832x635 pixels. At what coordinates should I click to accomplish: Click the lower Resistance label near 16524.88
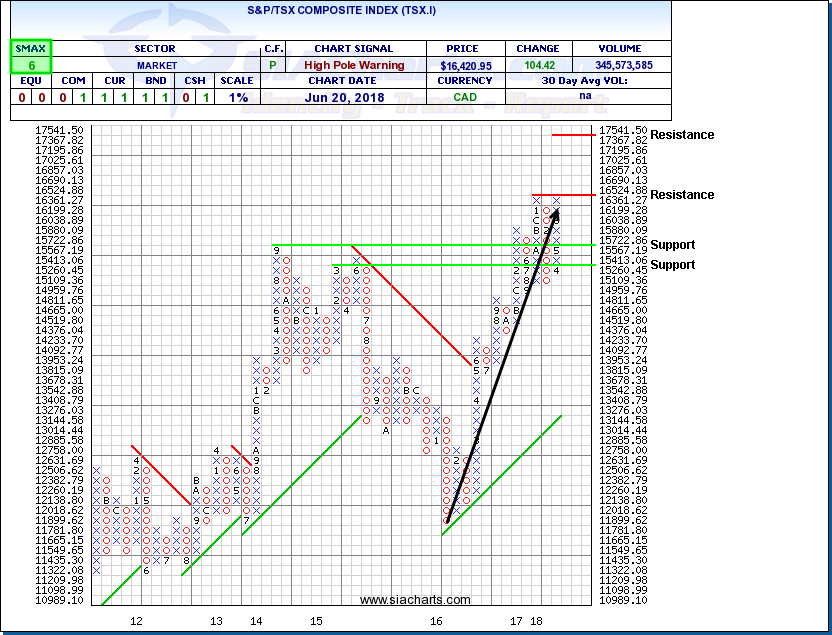(x=681, y=195)
